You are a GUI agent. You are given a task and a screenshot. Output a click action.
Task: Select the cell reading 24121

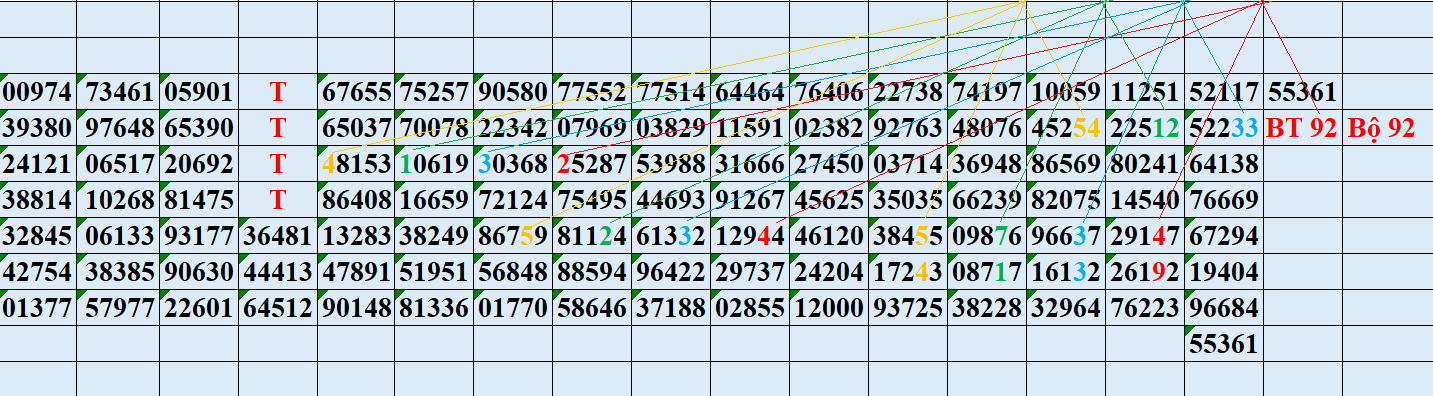pyautogui.click(x=38, y=164)
